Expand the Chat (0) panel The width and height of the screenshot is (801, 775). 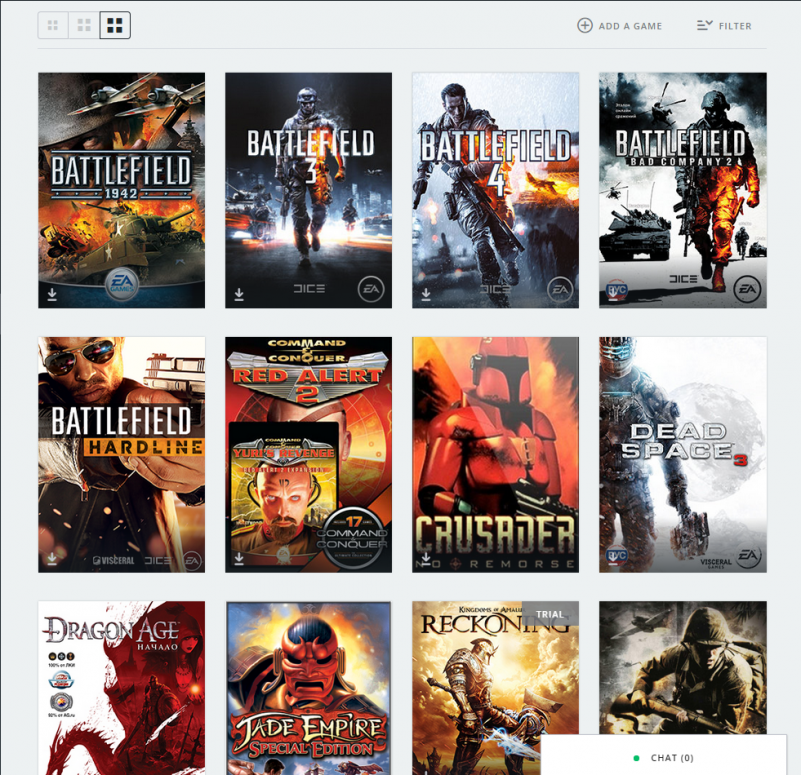coord(664,758)
